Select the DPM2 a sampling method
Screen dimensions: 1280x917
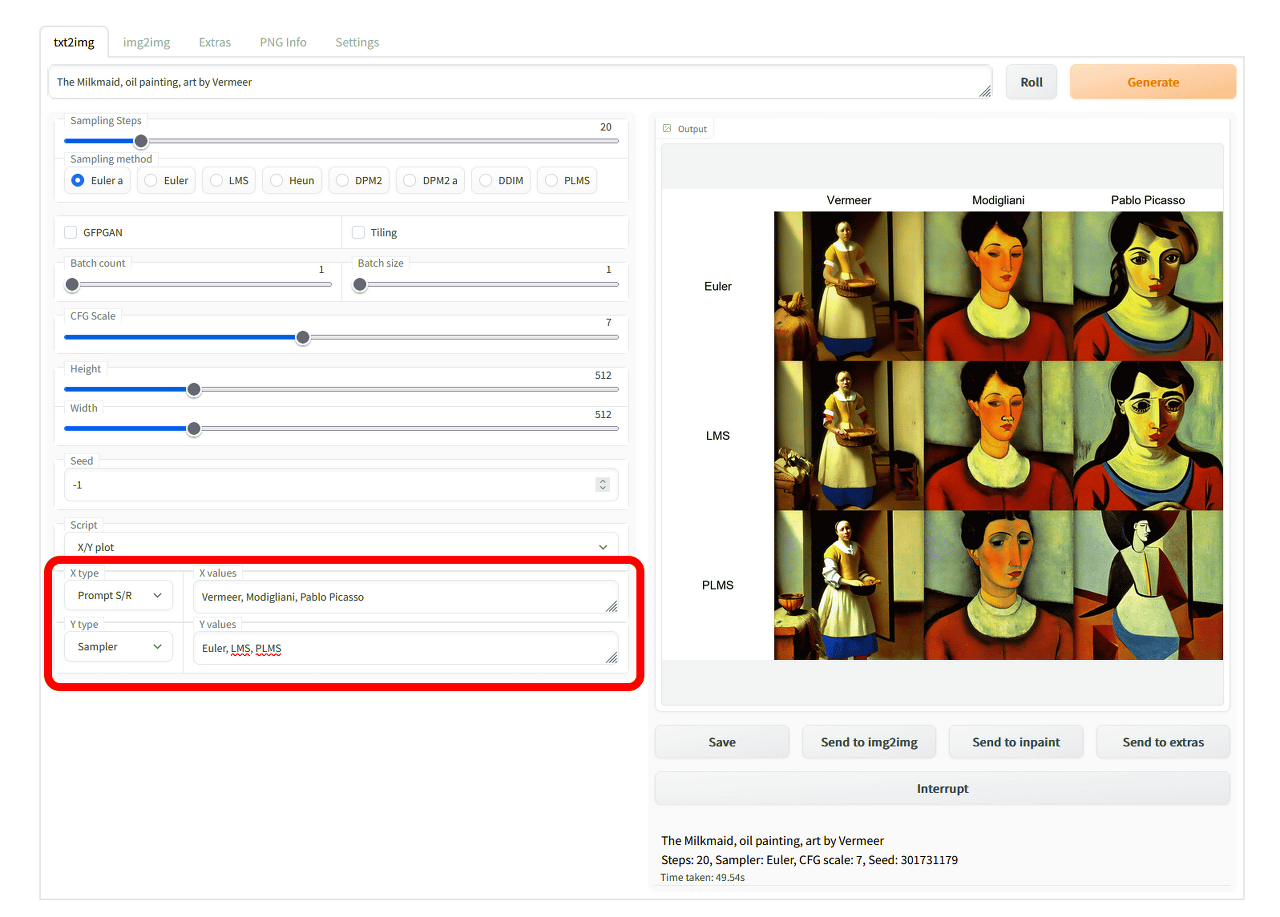[x=430, y=181]
